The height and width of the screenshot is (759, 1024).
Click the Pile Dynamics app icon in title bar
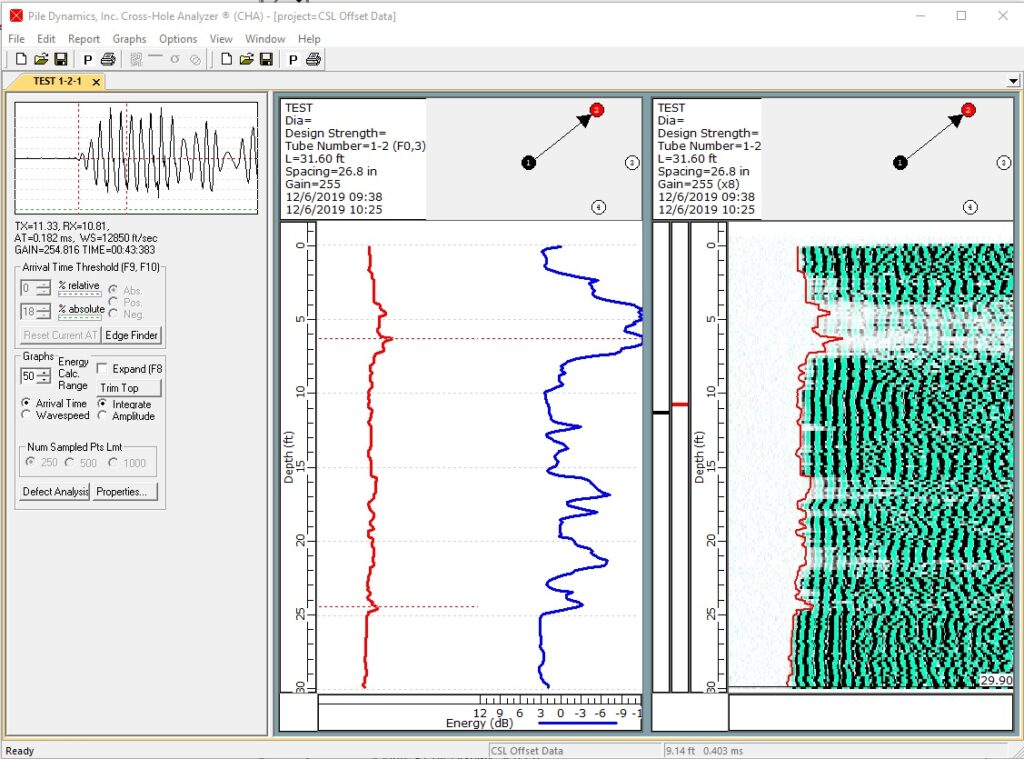(16, 16)
